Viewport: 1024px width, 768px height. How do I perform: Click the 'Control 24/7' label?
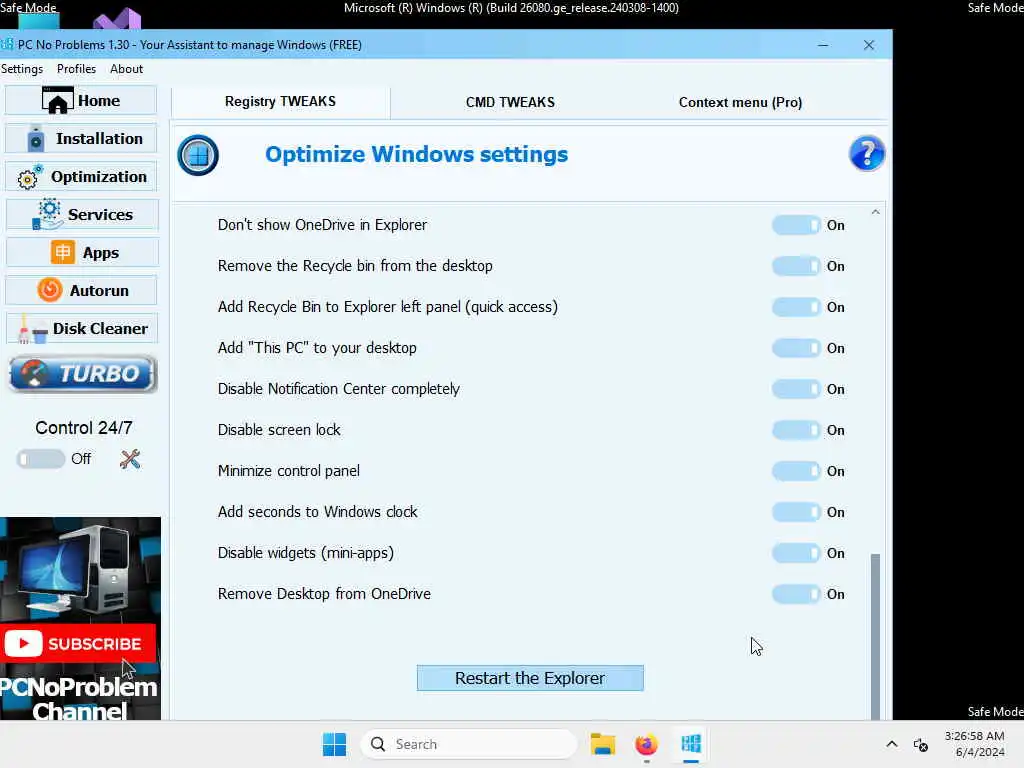[84, 428]
